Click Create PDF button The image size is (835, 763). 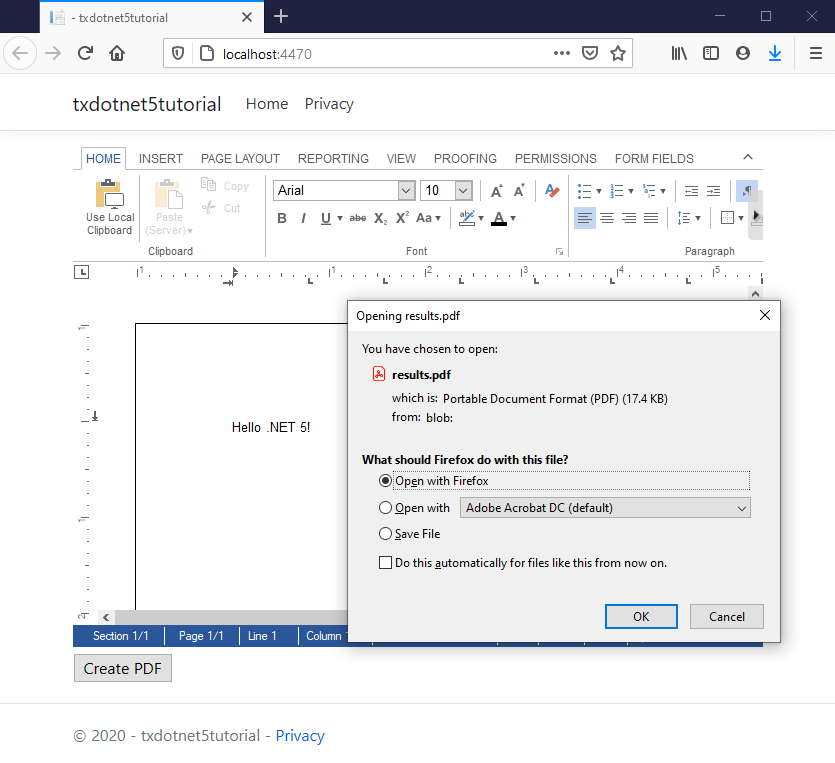tap(122, 668)
